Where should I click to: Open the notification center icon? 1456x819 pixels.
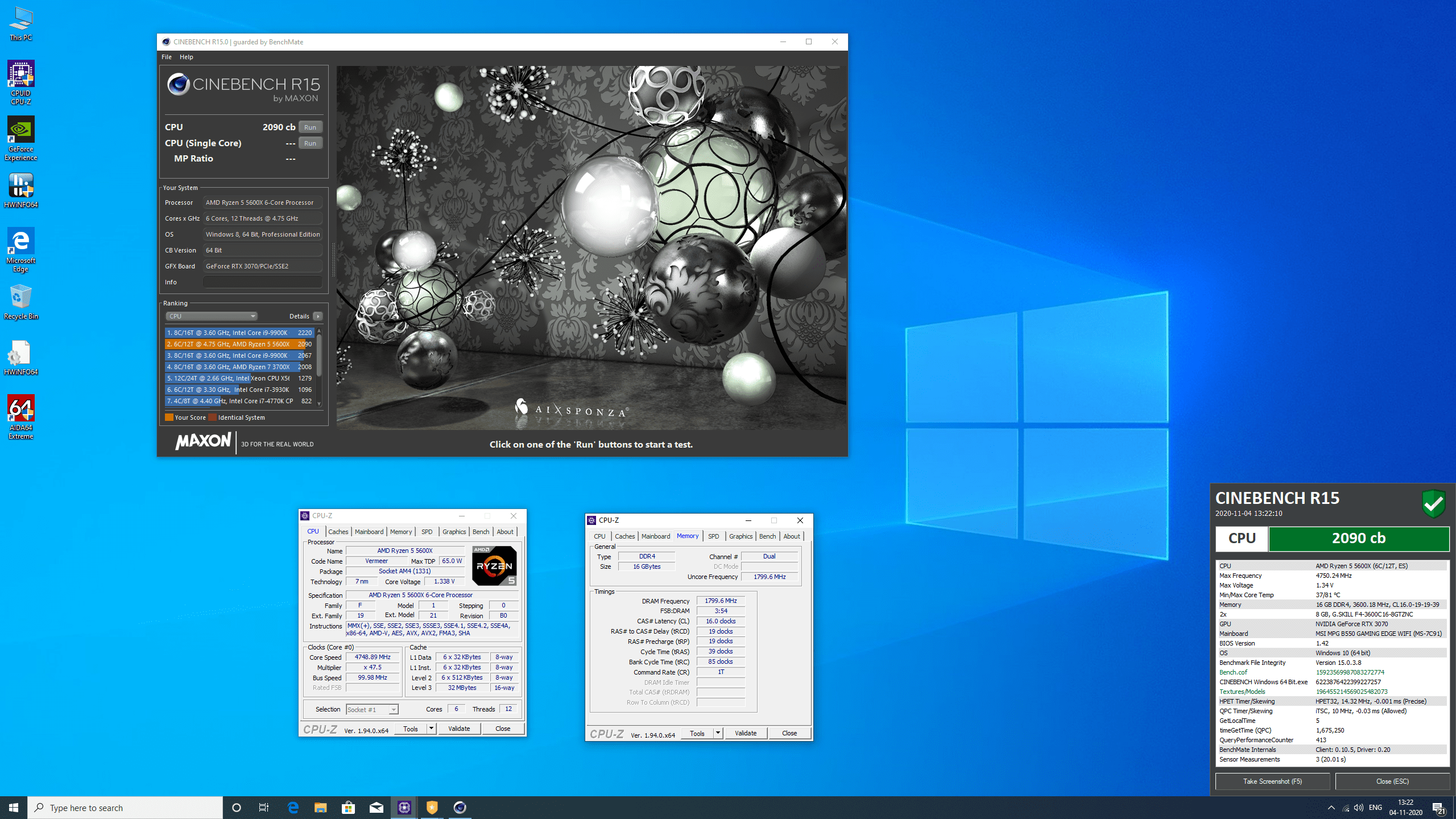tap(1439, 808)
